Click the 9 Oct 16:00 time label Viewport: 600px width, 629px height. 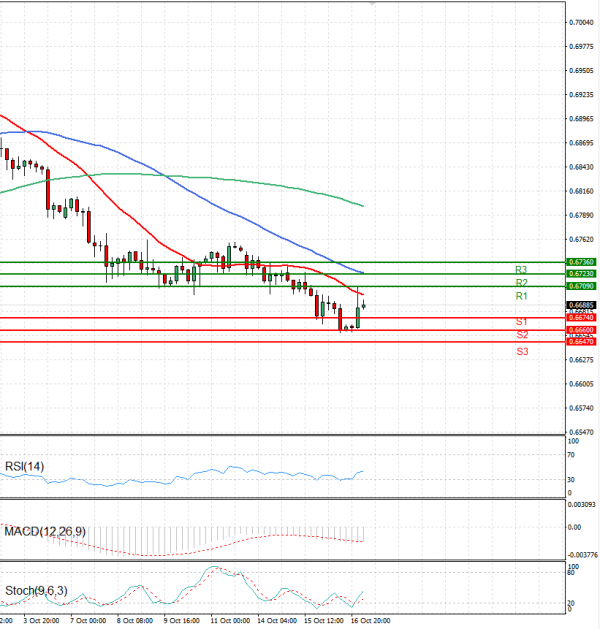(x=182, y=621)
